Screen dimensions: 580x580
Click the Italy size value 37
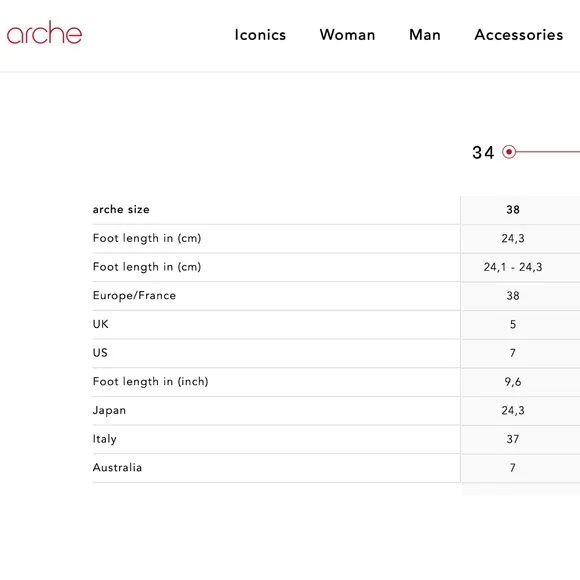click(513, 439)
